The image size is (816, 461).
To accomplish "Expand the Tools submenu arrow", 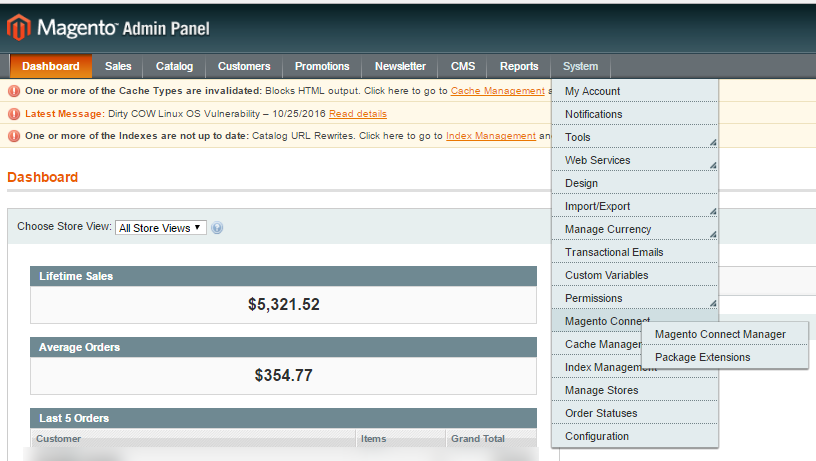I will pyautogui.click(x=713, y=143).
